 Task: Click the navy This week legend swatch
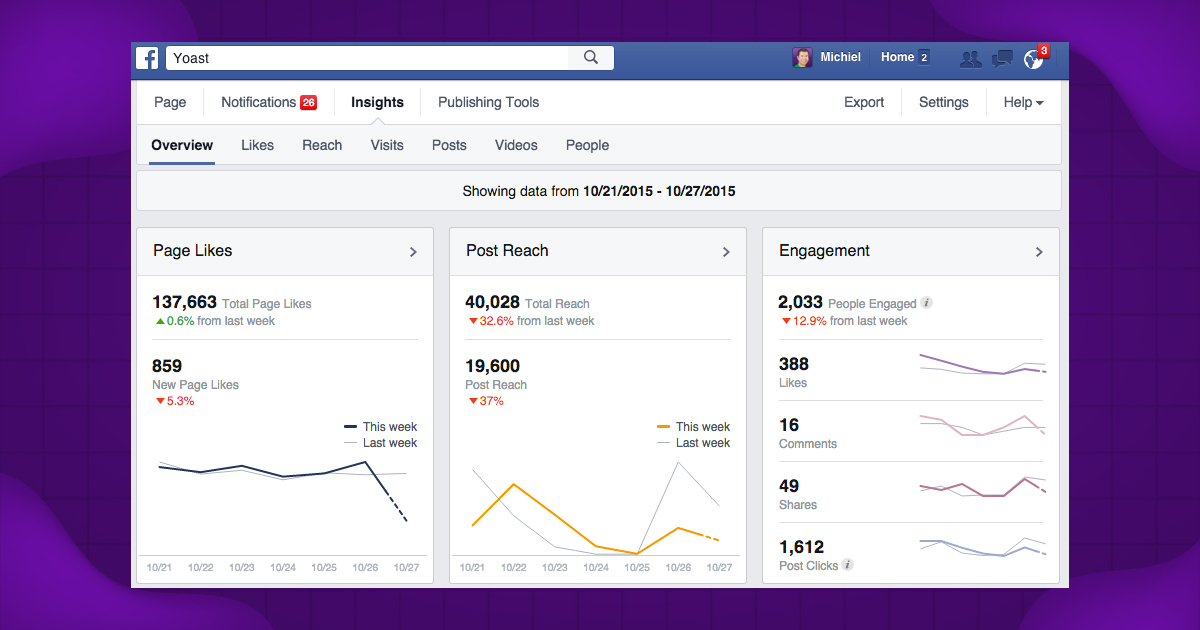351,427
